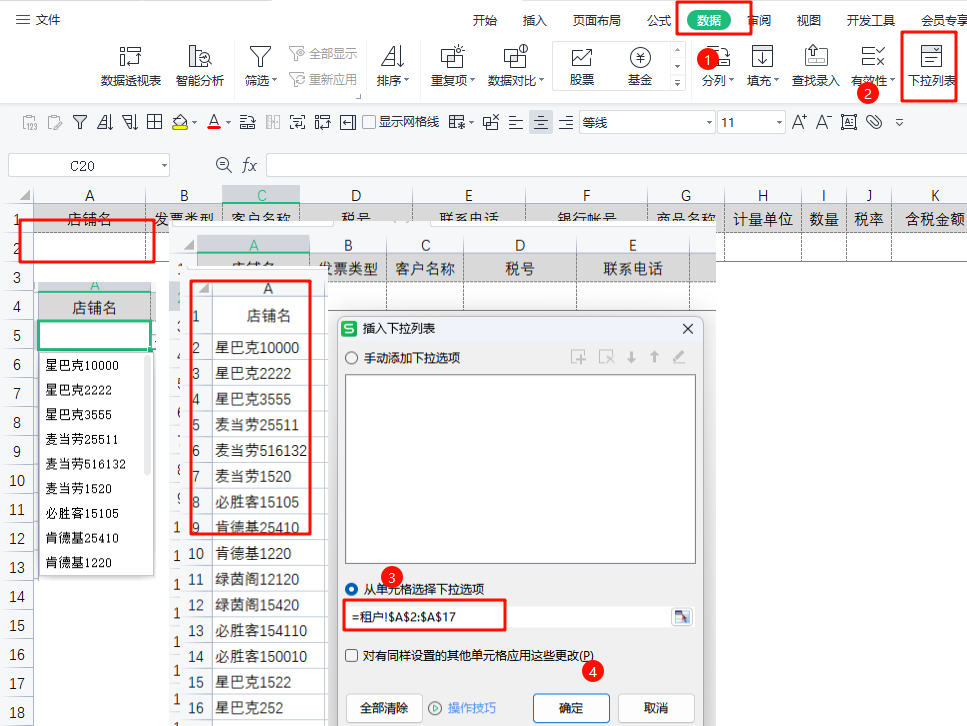Click the add option icon in dialog
967x726 pixels.
click(578, 357)
